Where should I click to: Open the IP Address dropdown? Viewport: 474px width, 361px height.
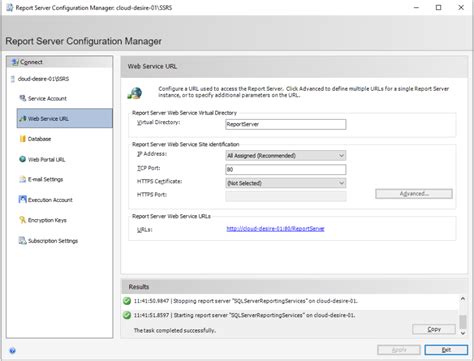(x=286, y=156)
